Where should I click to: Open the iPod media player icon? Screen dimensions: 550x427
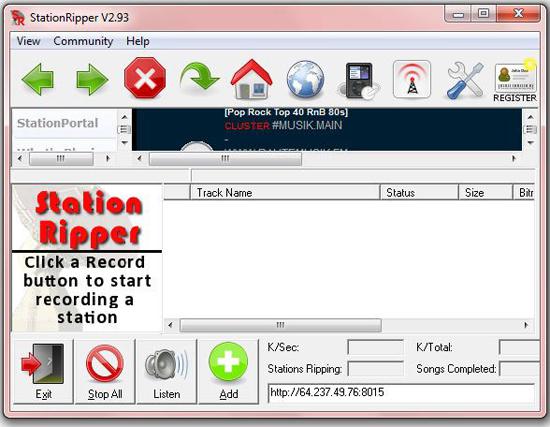[x=359, y=81]
